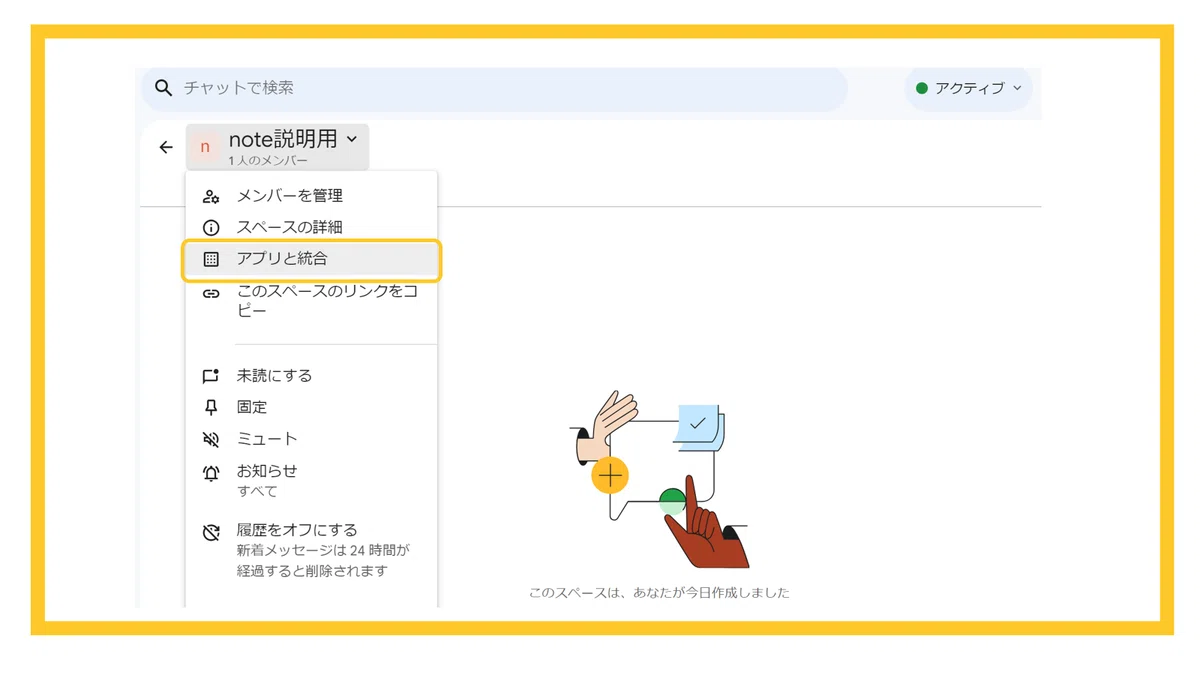Click the muted speaker icon
The image size is (1200, 675).
point(211,439)
